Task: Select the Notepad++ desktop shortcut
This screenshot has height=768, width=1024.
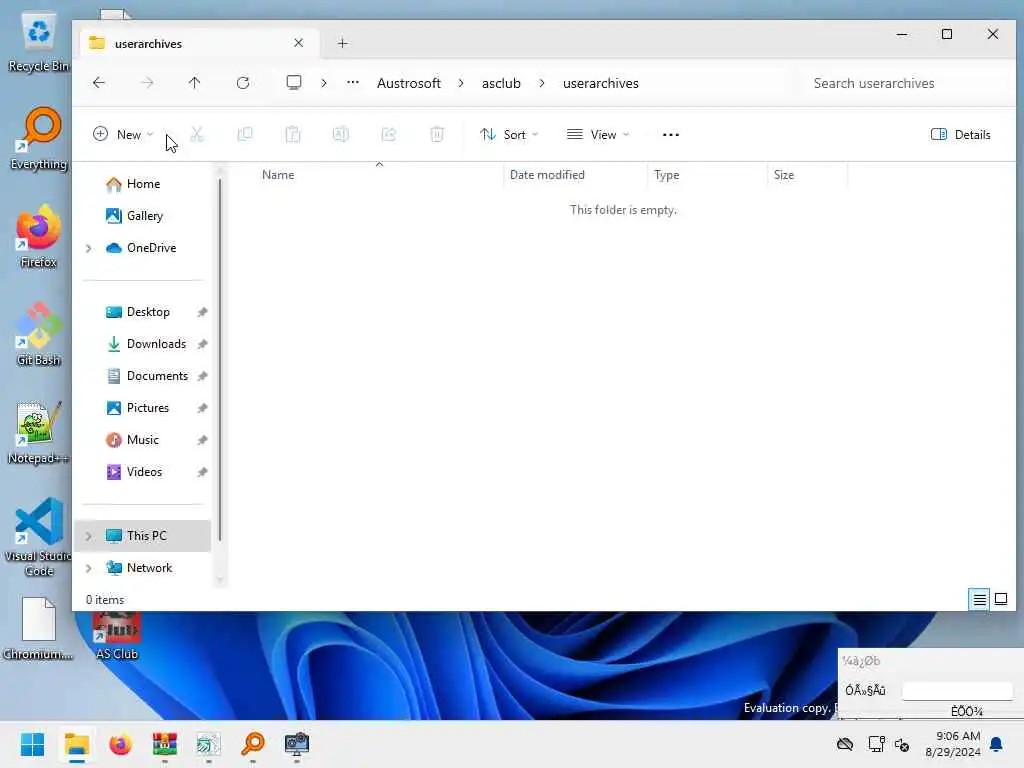Action: pyautogui.click(x=39, y=432)
